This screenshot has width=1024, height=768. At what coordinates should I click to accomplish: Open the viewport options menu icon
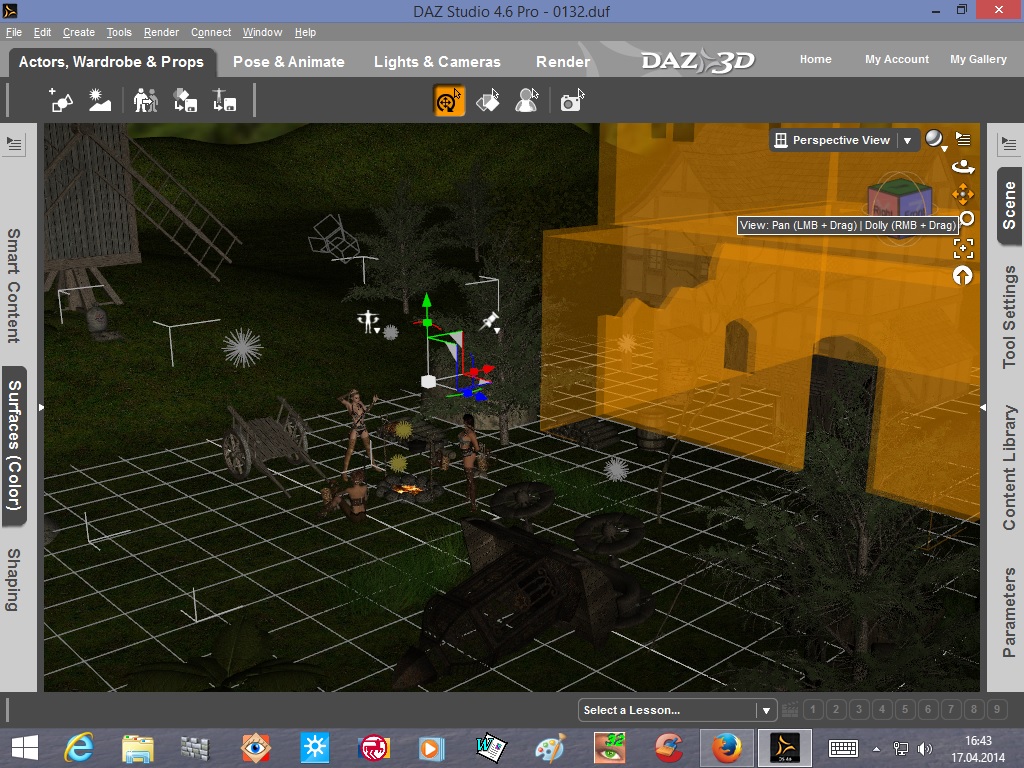point(963,138)
